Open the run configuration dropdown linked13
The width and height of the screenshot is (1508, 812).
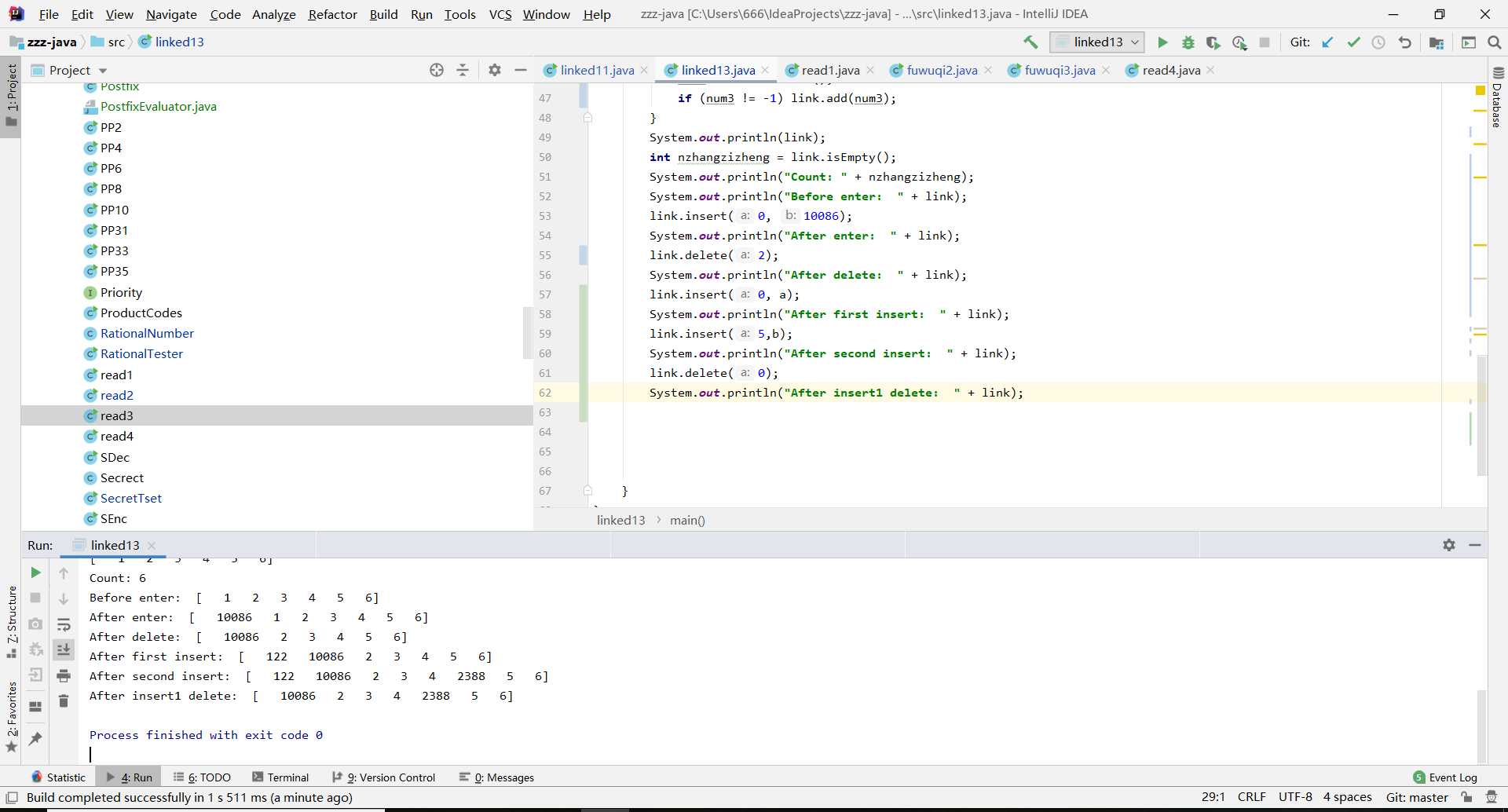coord(1096,42)
